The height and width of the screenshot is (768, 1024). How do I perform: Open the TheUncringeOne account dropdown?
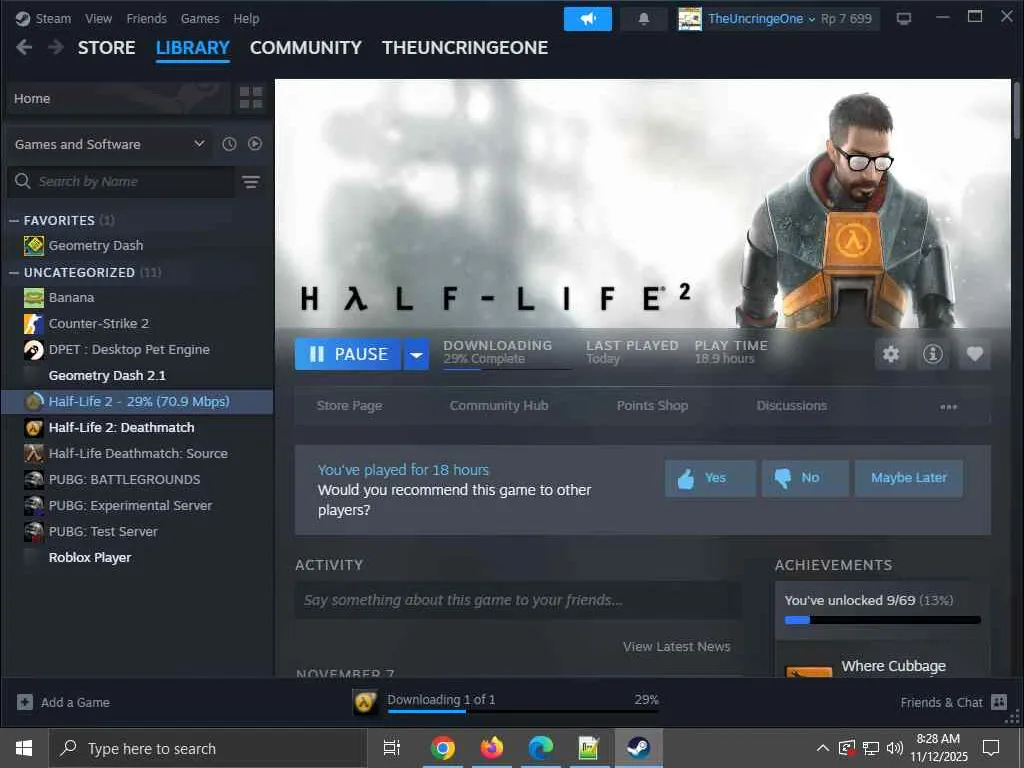coord(761,19)
